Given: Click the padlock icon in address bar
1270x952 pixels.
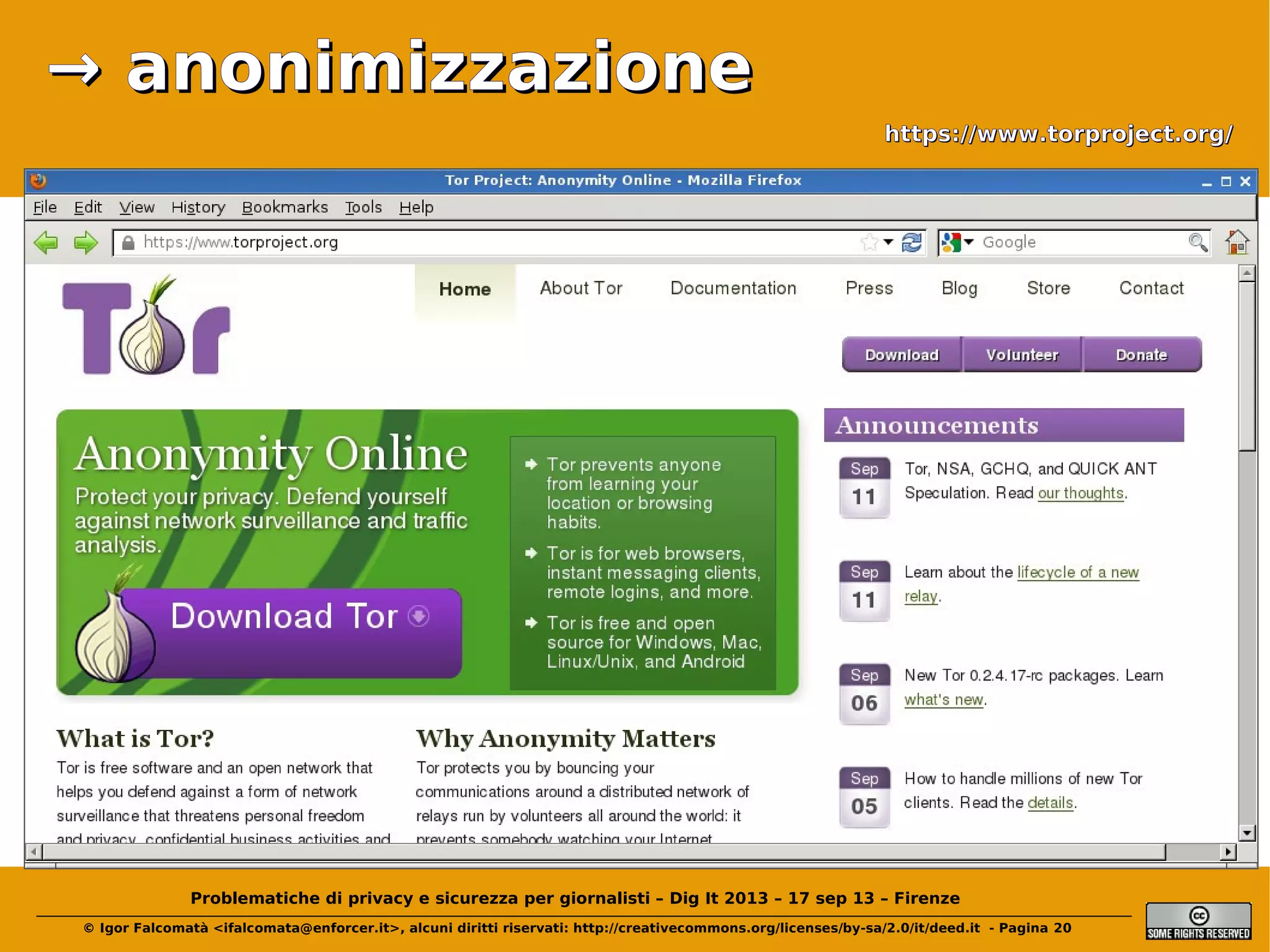Looking at the screenshot, I should (128, 242).
